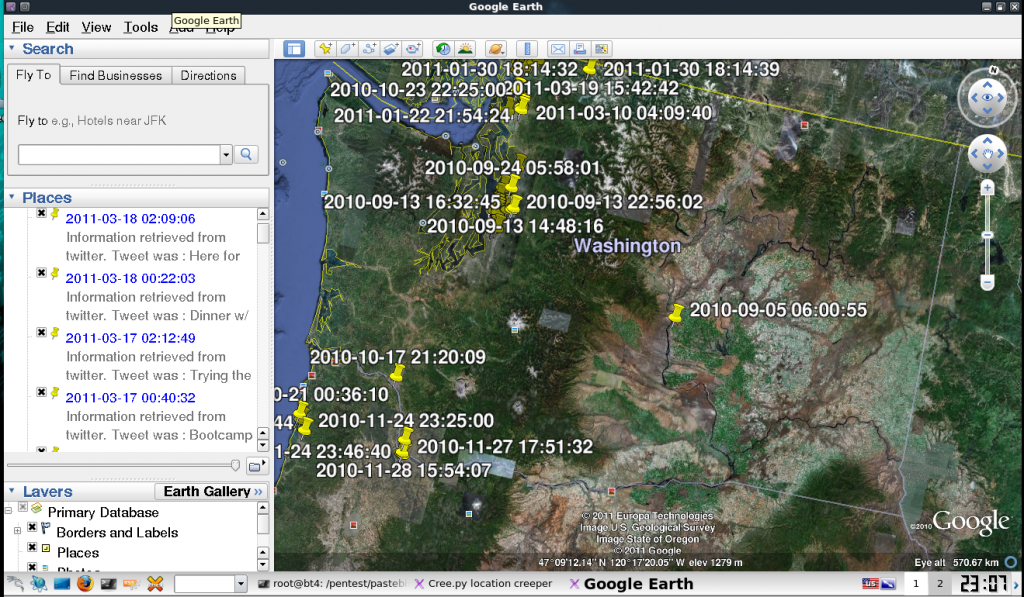Viewport: 1024px width, 597px height.
Task: Open the Fly To history dropdown
Action: (x=226, y=155)
